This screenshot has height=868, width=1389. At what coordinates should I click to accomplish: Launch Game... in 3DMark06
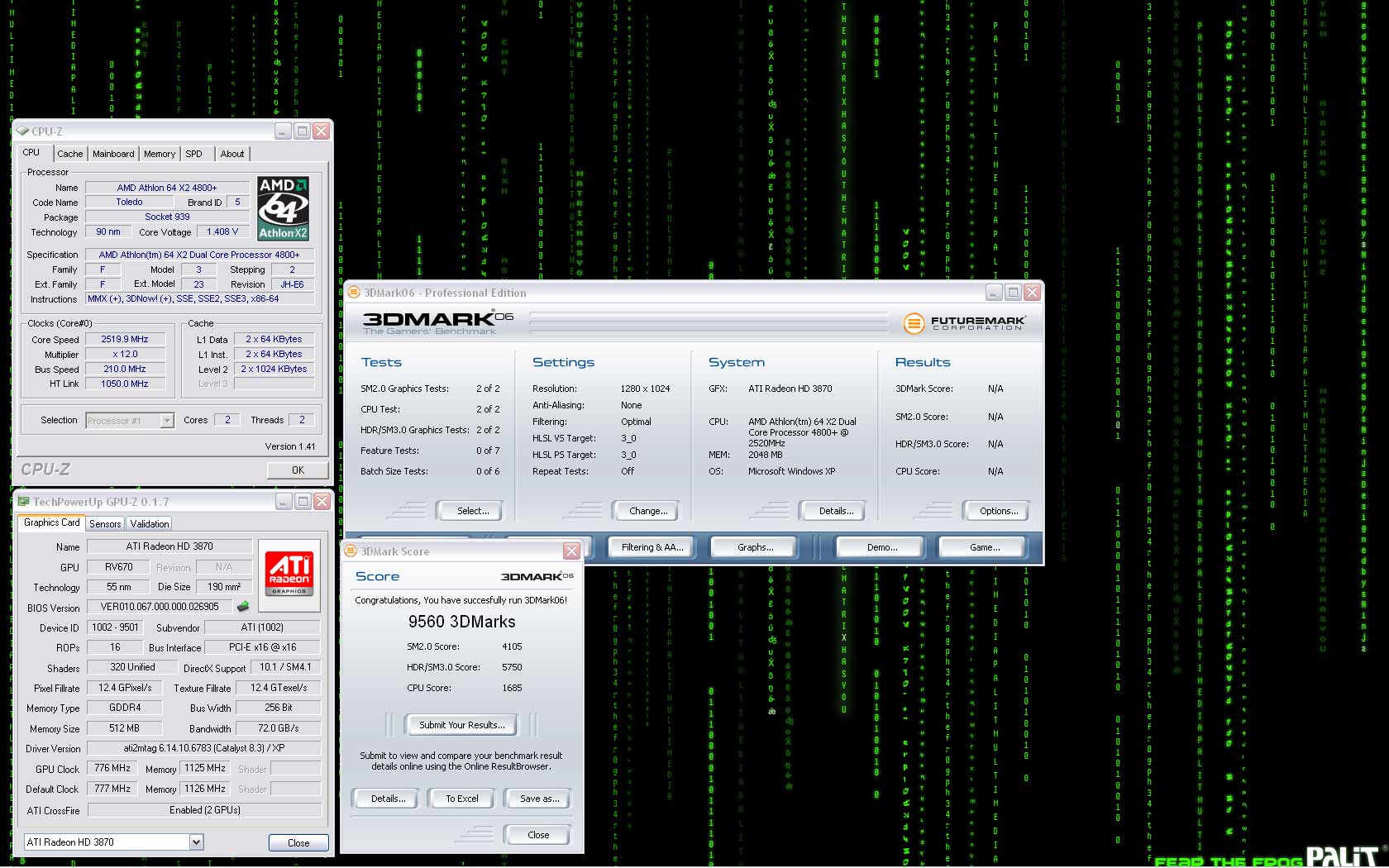coord(985,547)
